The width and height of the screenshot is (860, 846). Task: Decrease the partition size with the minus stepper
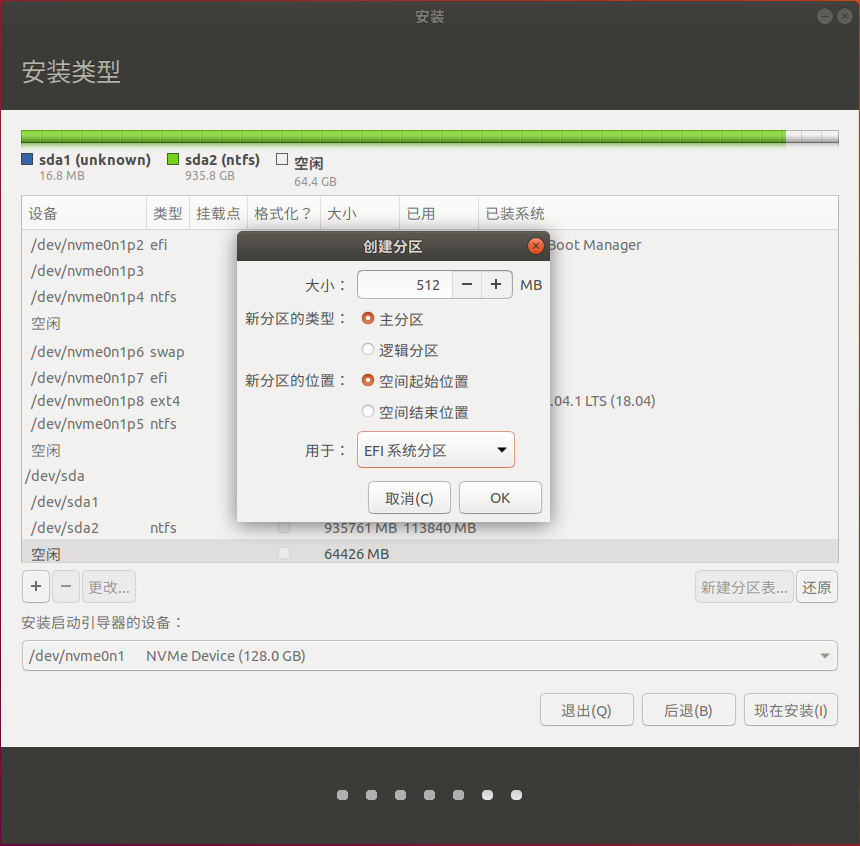(467, 285)
